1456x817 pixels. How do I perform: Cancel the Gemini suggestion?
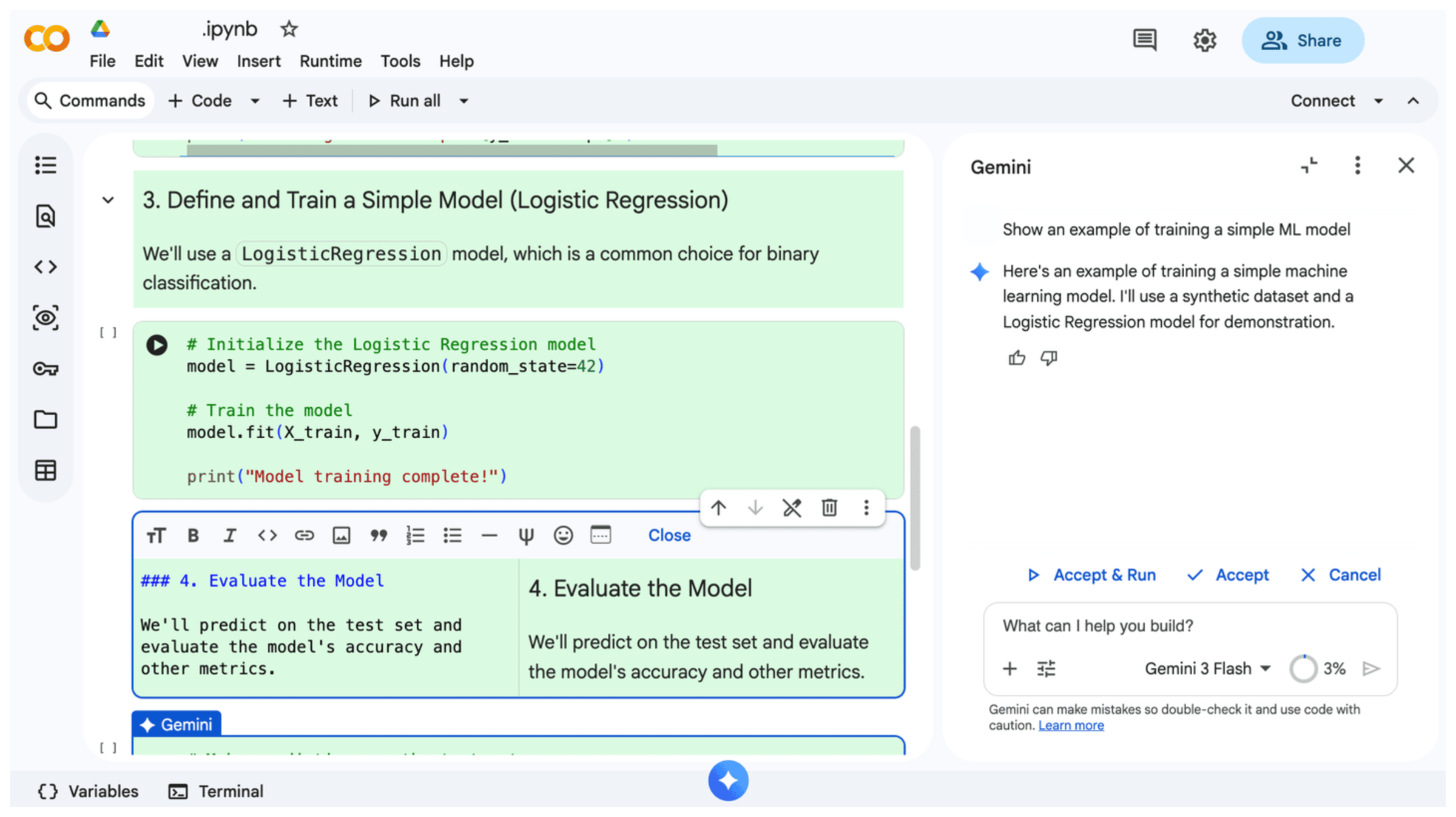[x=1341, y=575]
